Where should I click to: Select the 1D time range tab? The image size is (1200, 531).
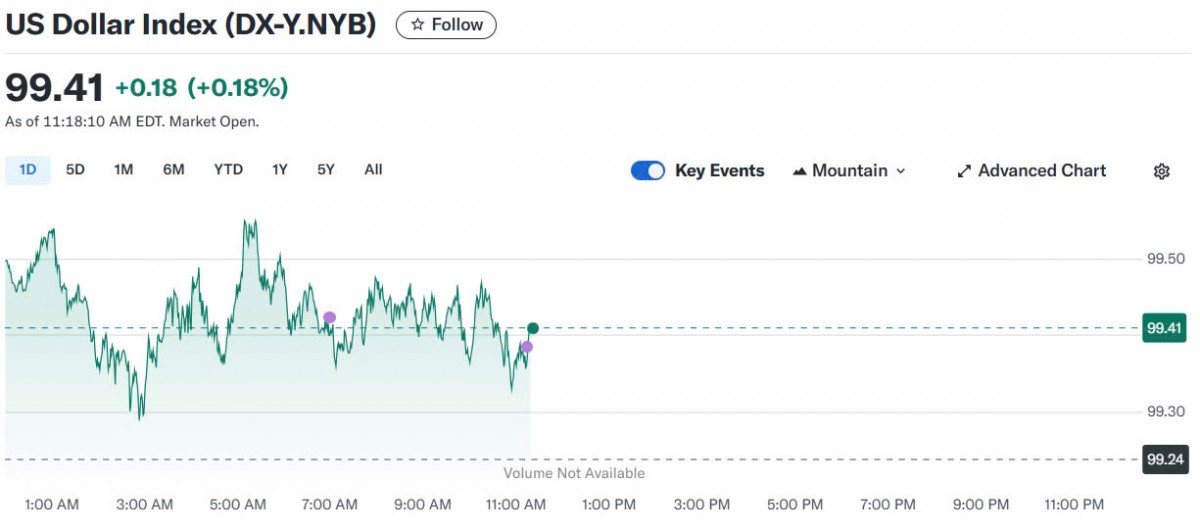(x=28, y=170)
